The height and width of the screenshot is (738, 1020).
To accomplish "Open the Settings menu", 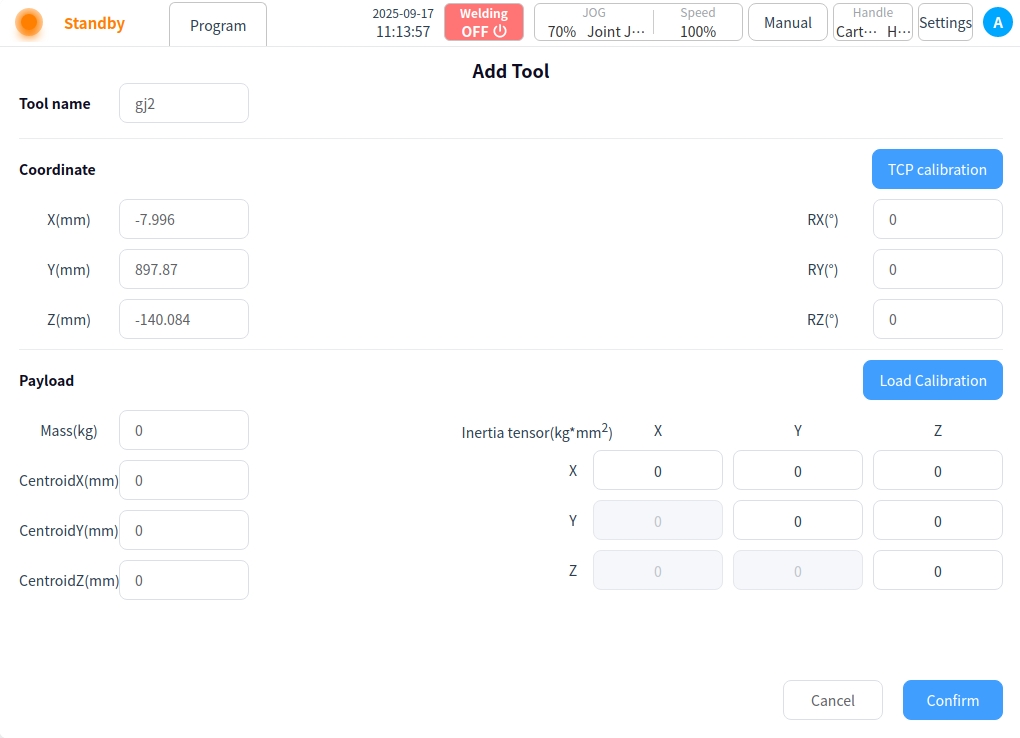I will coord(945,22).
